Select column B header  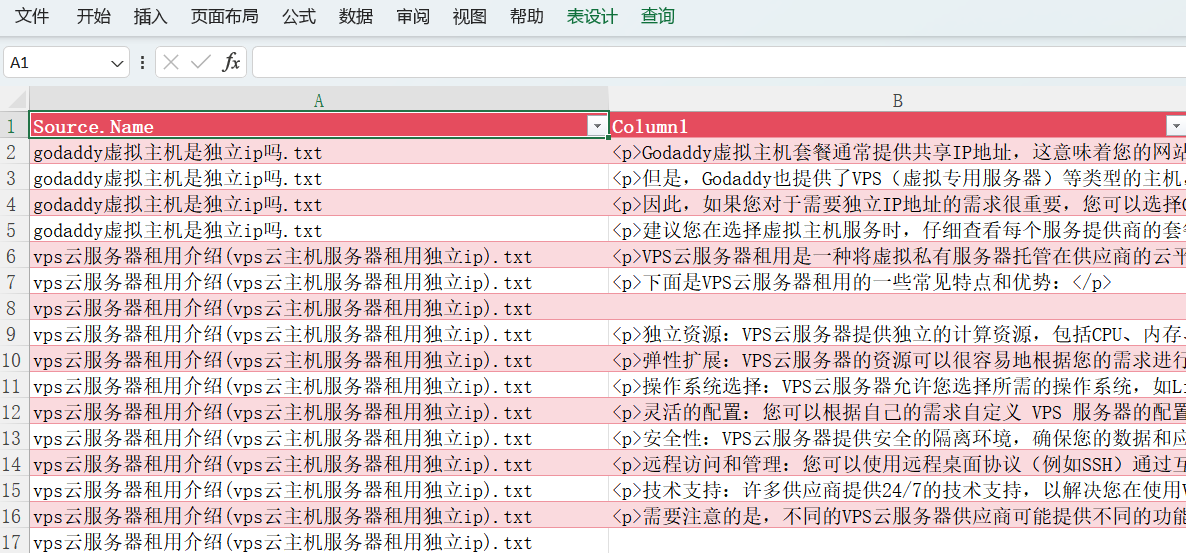click(x=897, y=100)
